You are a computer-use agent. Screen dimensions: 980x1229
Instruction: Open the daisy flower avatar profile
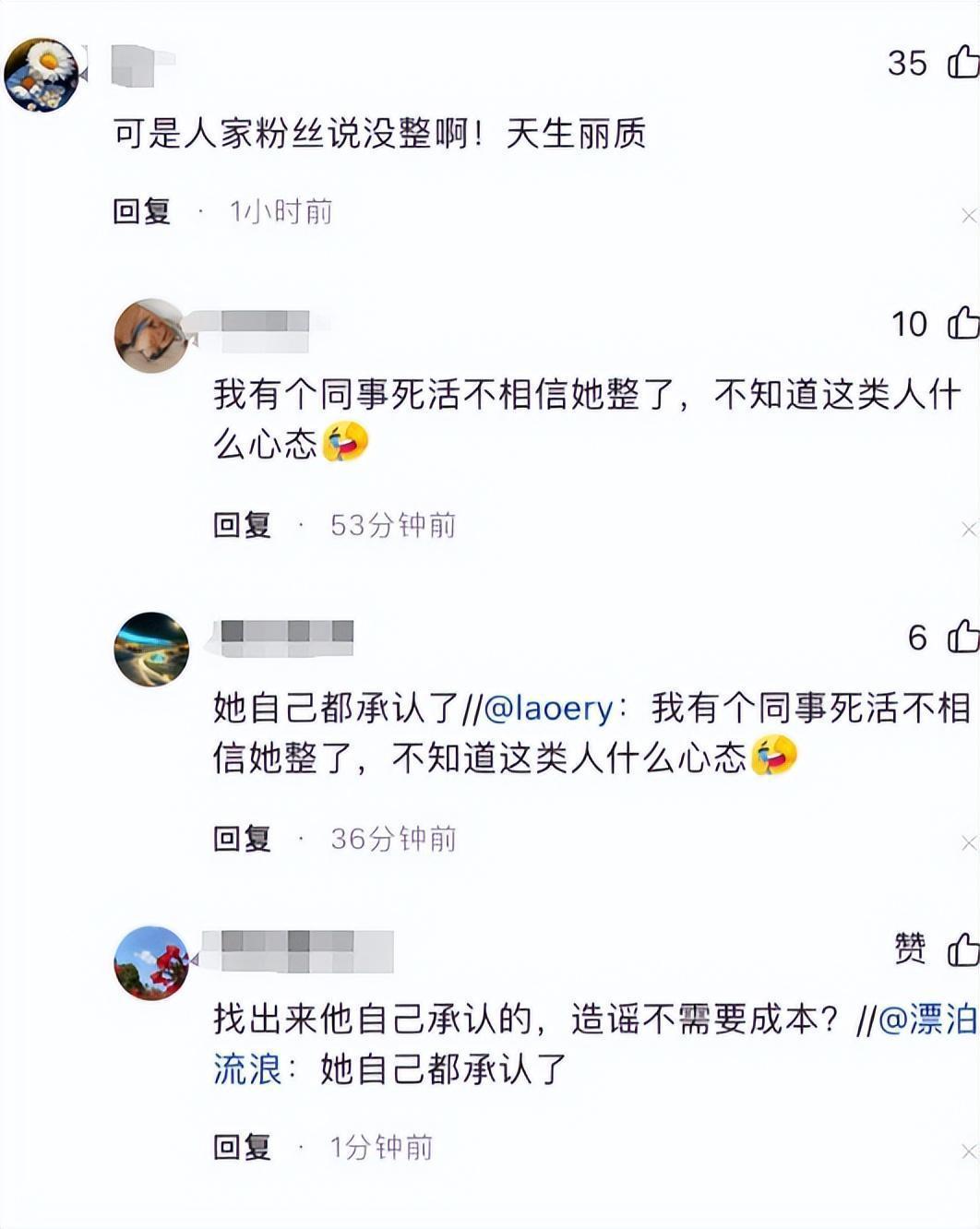click(42, 75)
